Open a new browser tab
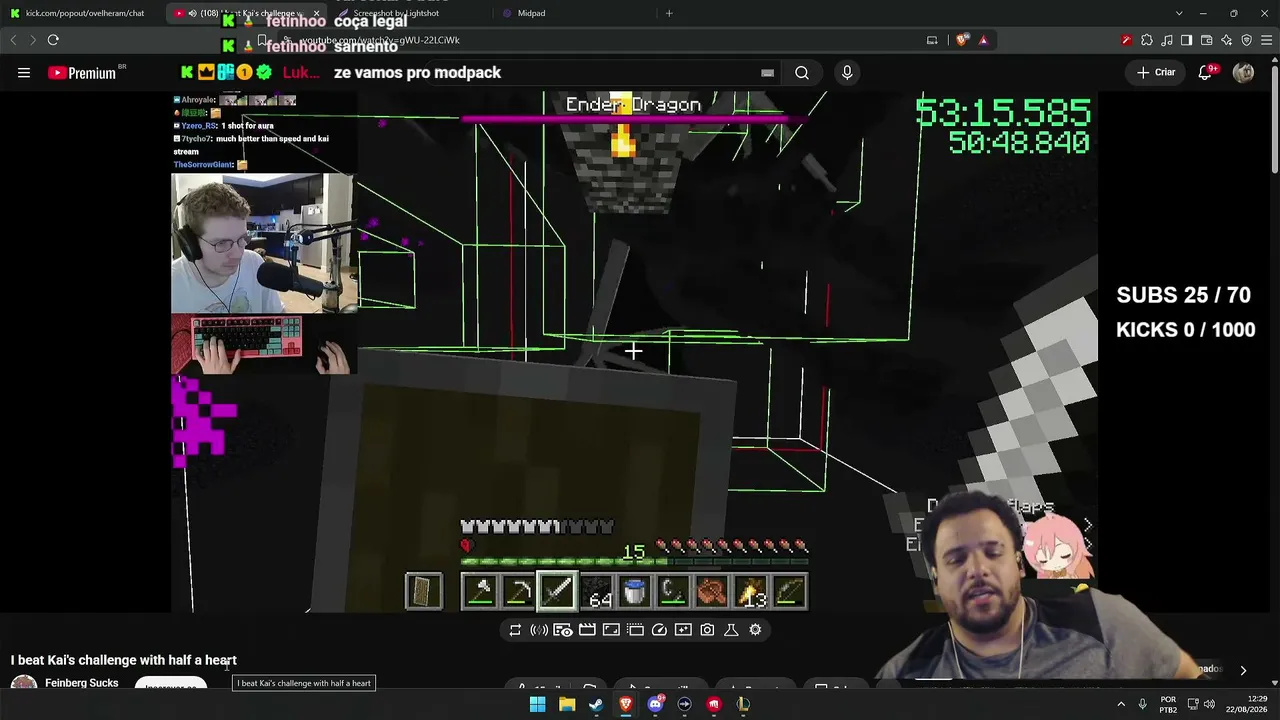Screen dimensions: 1280x720 (669, 13)
